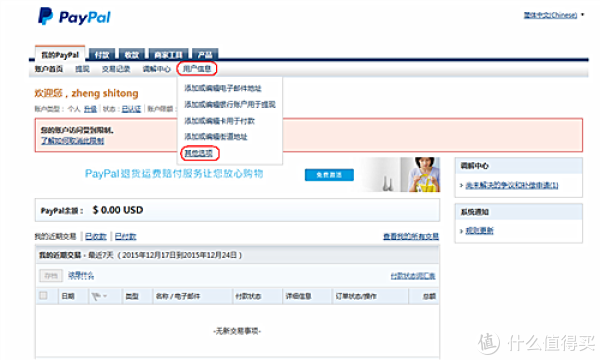
Task: Choose add or edit bank account option
Action: click(x=230, y=104)
